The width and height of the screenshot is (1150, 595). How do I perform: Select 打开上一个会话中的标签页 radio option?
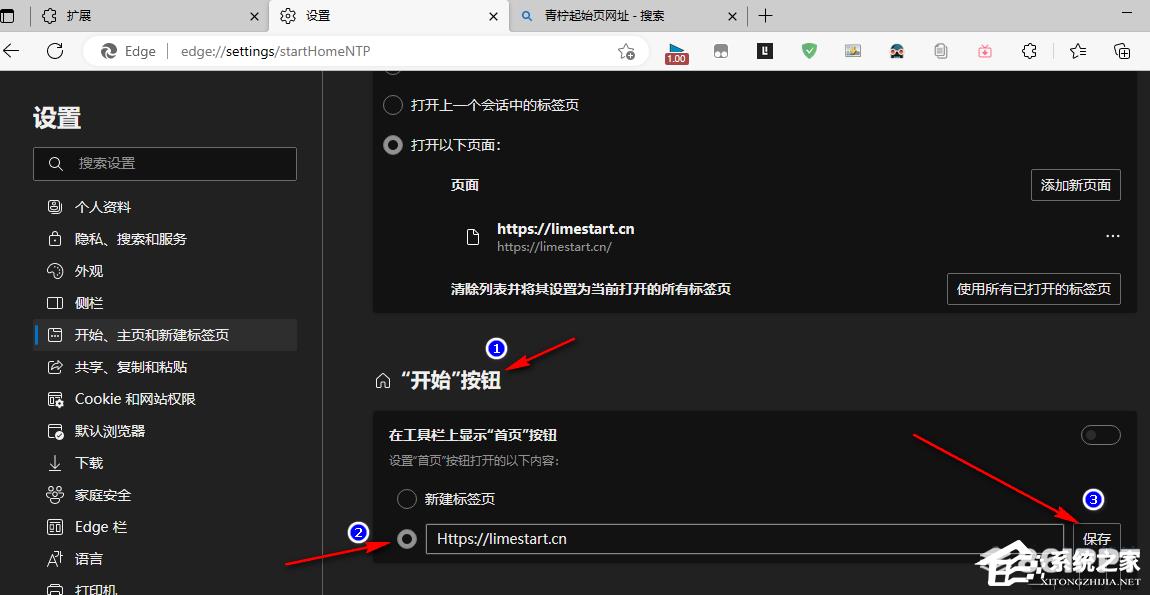(393, 105)
